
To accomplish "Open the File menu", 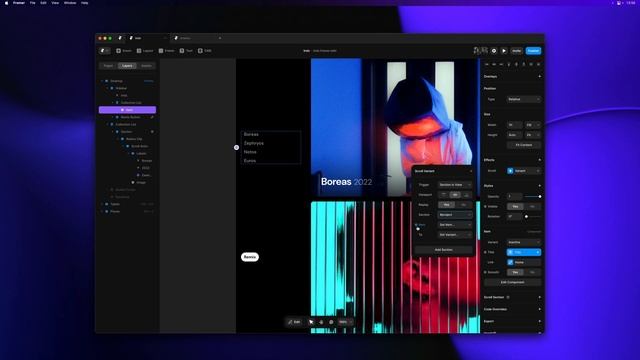I will [33, 3].
